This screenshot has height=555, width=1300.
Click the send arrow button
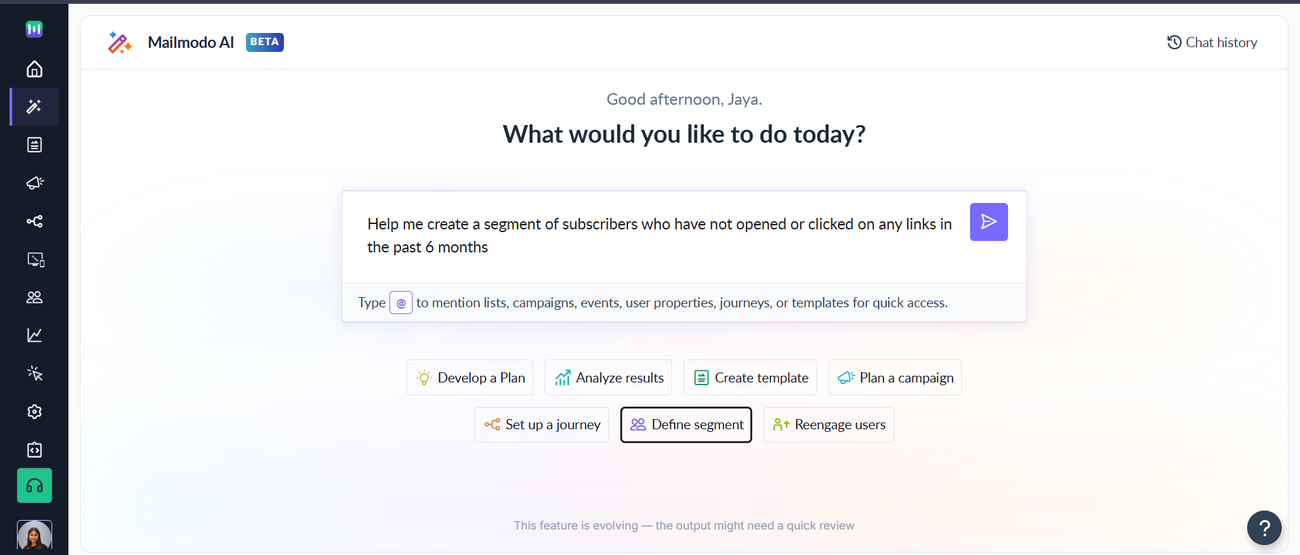(x=988, y=222)
